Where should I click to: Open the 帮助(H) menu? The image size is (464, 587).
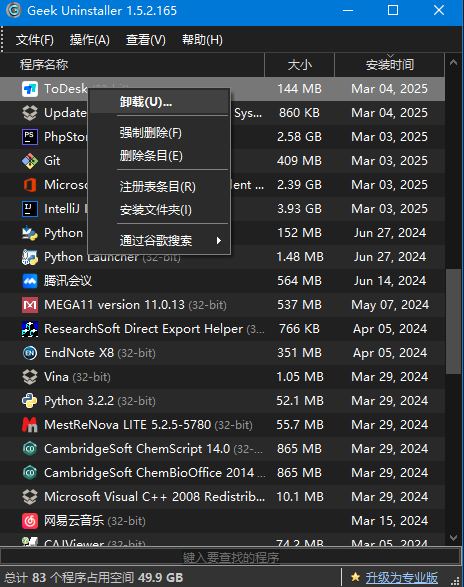coord(202,40)
